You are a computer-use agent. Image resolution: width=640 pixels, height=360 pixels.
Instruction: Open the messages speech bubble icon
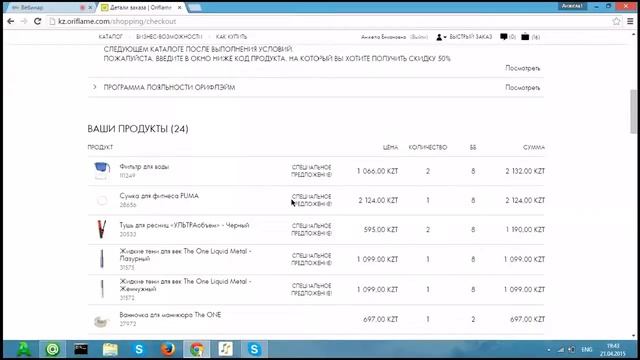504,37
